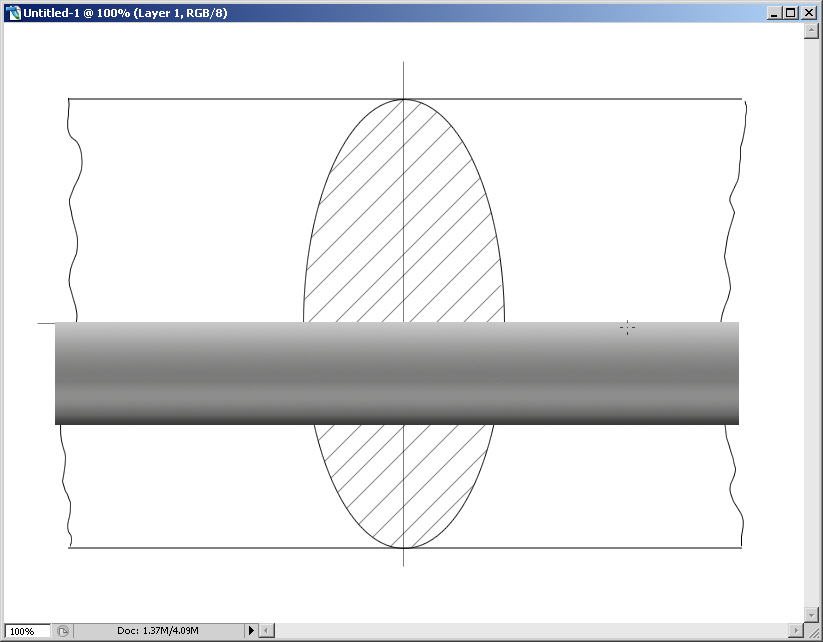Minimize the Untitled-1 document window
Image resolution: width=823 pixels, height=642 pixels.
tap(774, 13)
